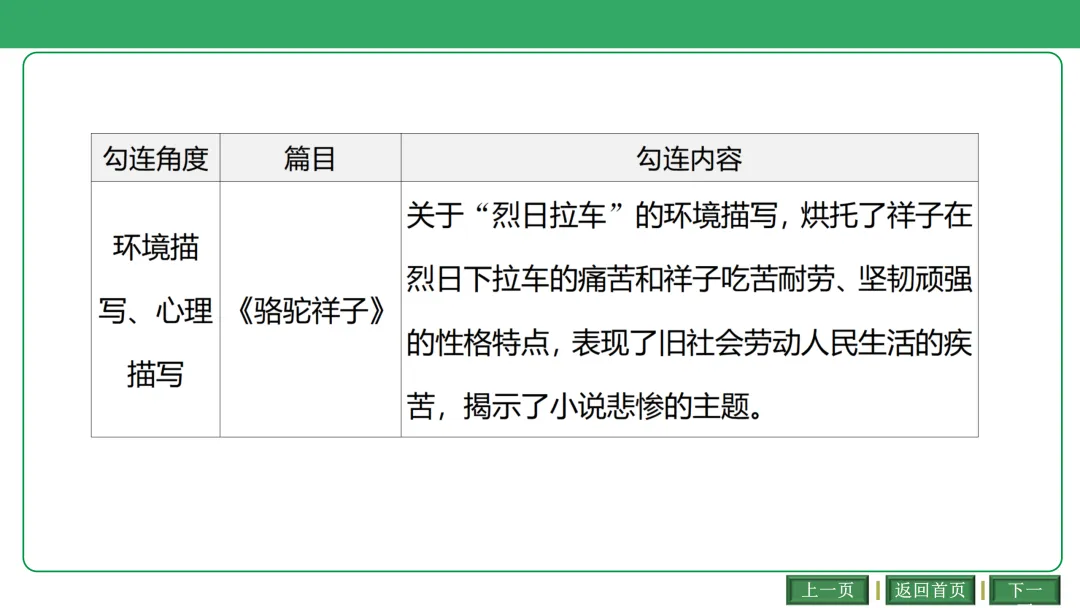The height and width of the screenshot is (608, 1080).
Task: Click the line starting 关于“烈日拉车”
Action: pos(689,216)
